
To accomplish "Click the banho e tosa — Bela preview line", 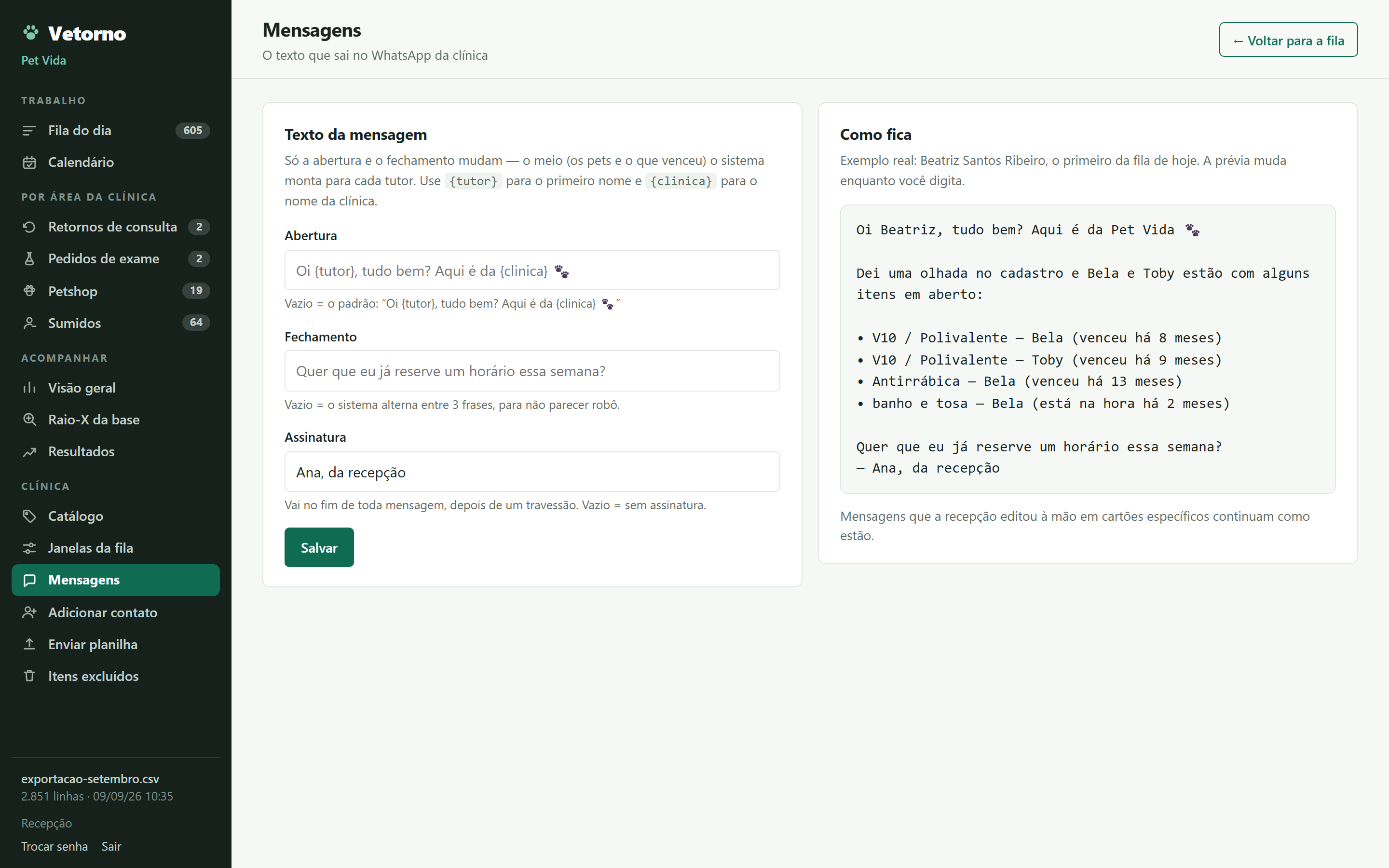I will (x=1043, y=404).
